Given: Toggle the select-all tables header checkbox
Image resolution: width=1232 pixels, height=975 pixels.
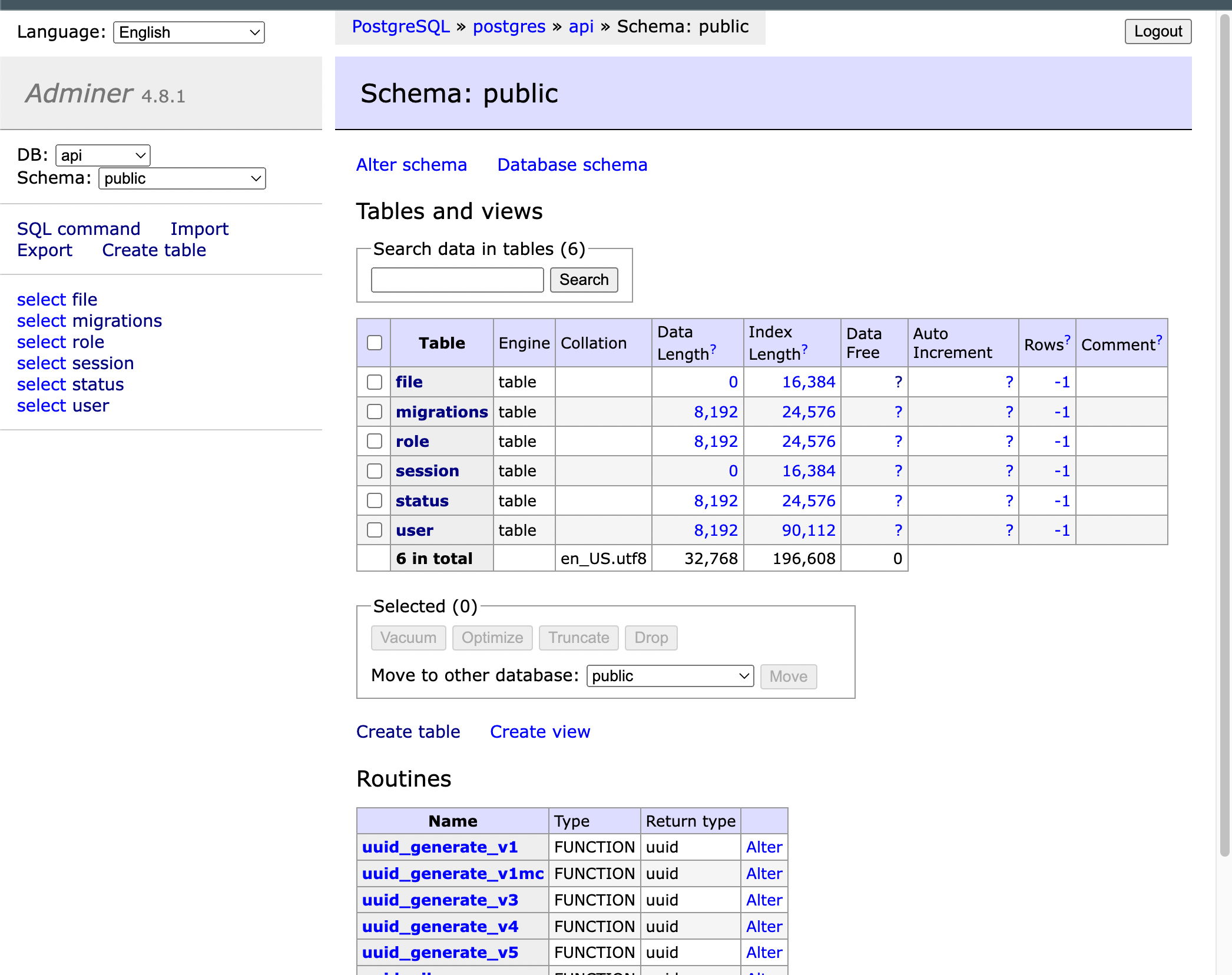Looking at the screenshot, I should click(x=375, y=343).
